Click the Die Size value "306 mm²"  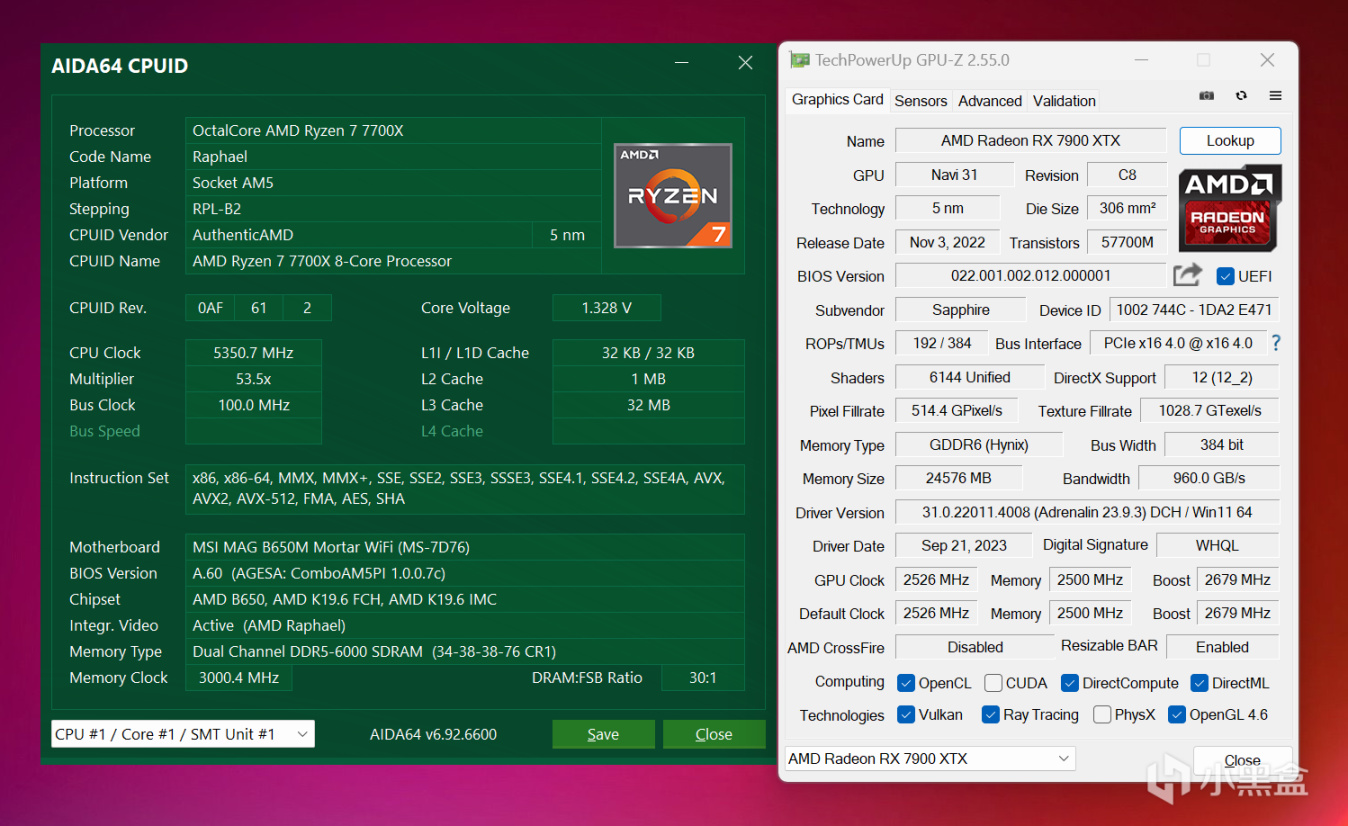pos(1127,208)
